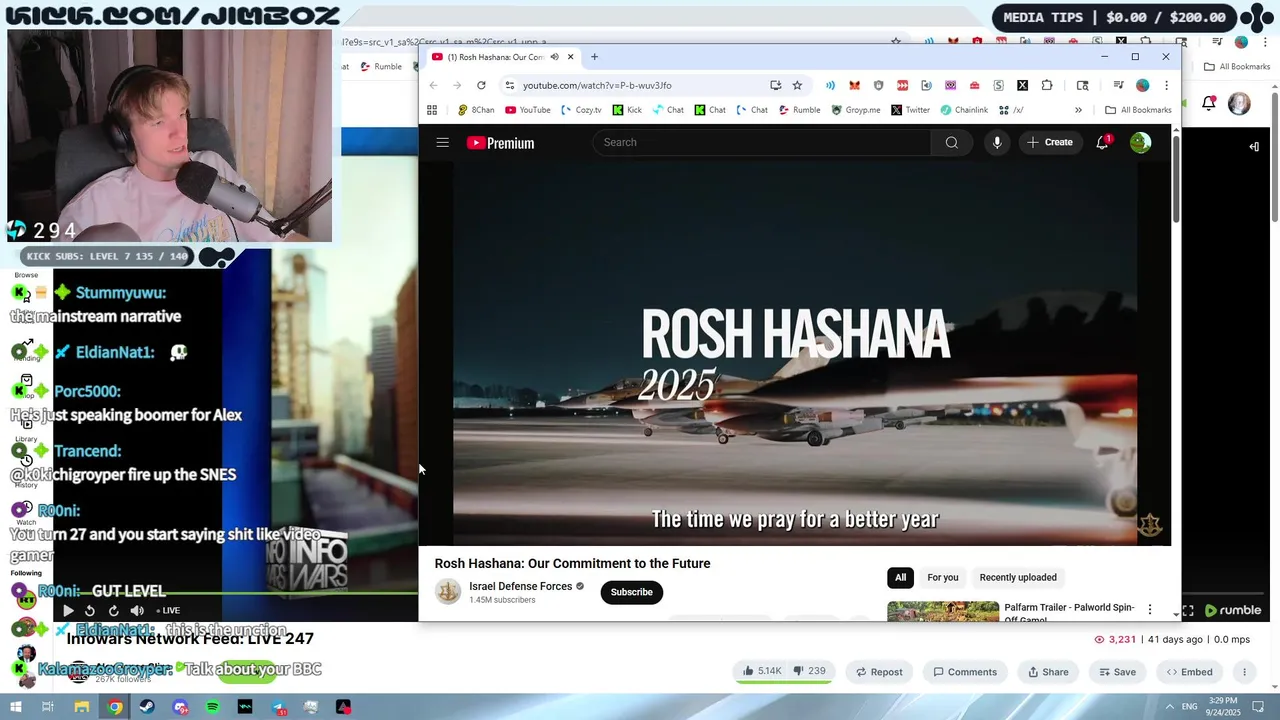Viewport: 1280px width, 720px height.
Task: Subscribe to Israel Defense Forces channel
Action: (631, 592)
